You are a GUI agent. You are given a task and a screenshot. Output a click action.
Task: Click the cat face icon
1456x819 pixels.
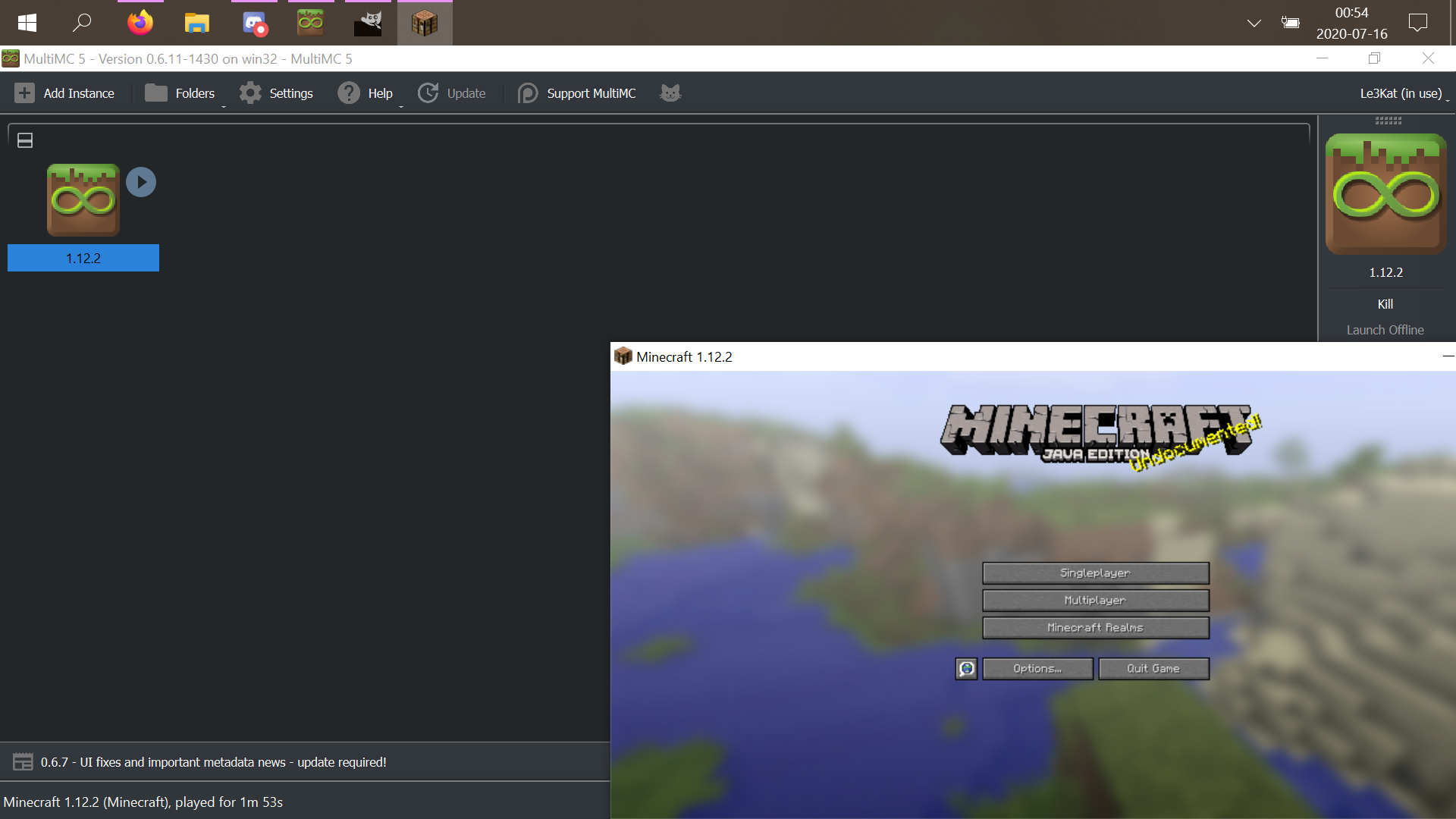pos(670,93)
